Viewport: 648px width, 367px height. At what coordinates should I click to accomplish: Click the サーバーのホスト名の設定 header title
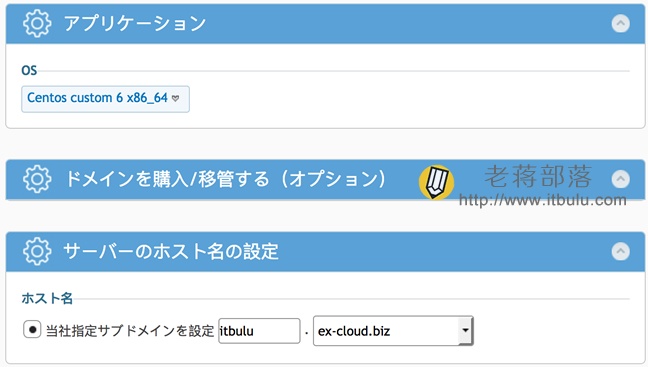point(171,251)
